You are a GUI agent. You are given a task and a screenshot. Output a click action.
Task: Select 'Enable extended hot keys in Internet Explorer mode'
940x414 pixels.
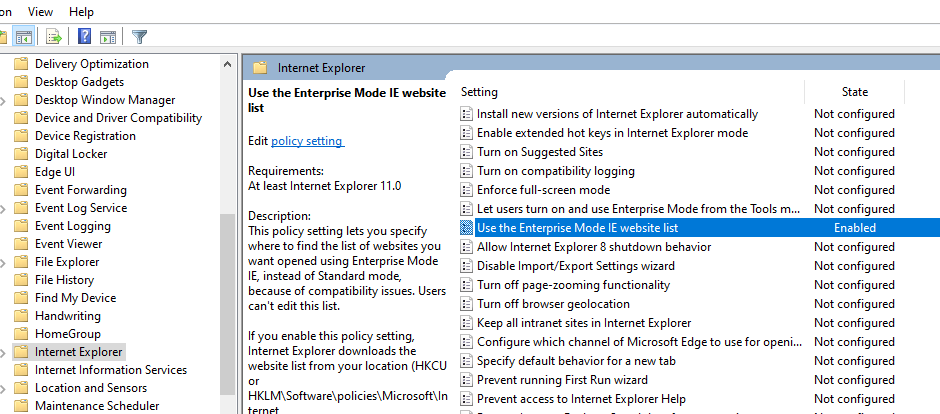(x=612, y=133)
